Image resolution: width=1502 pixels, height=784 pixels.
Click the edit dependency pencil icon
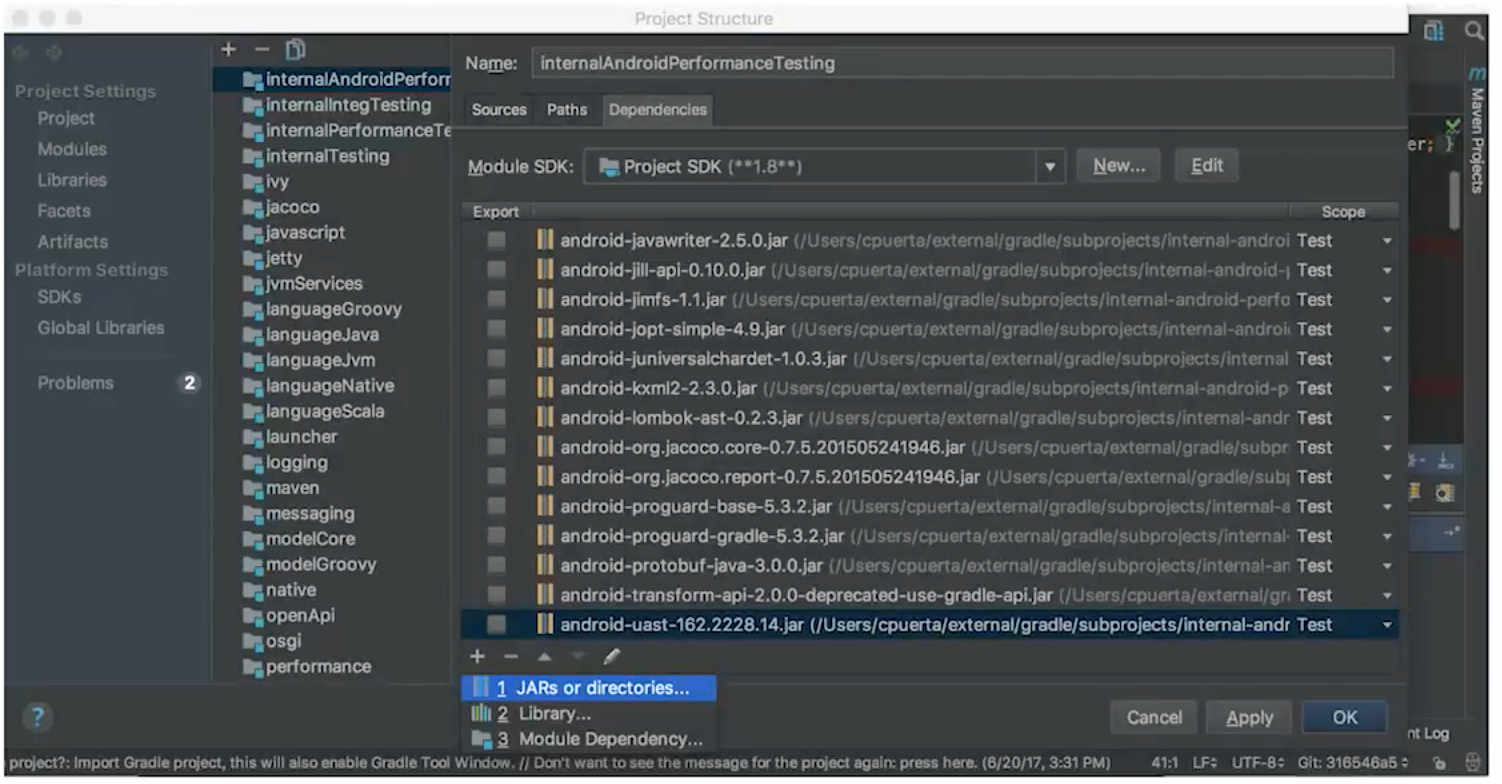[x=612, y=657]
